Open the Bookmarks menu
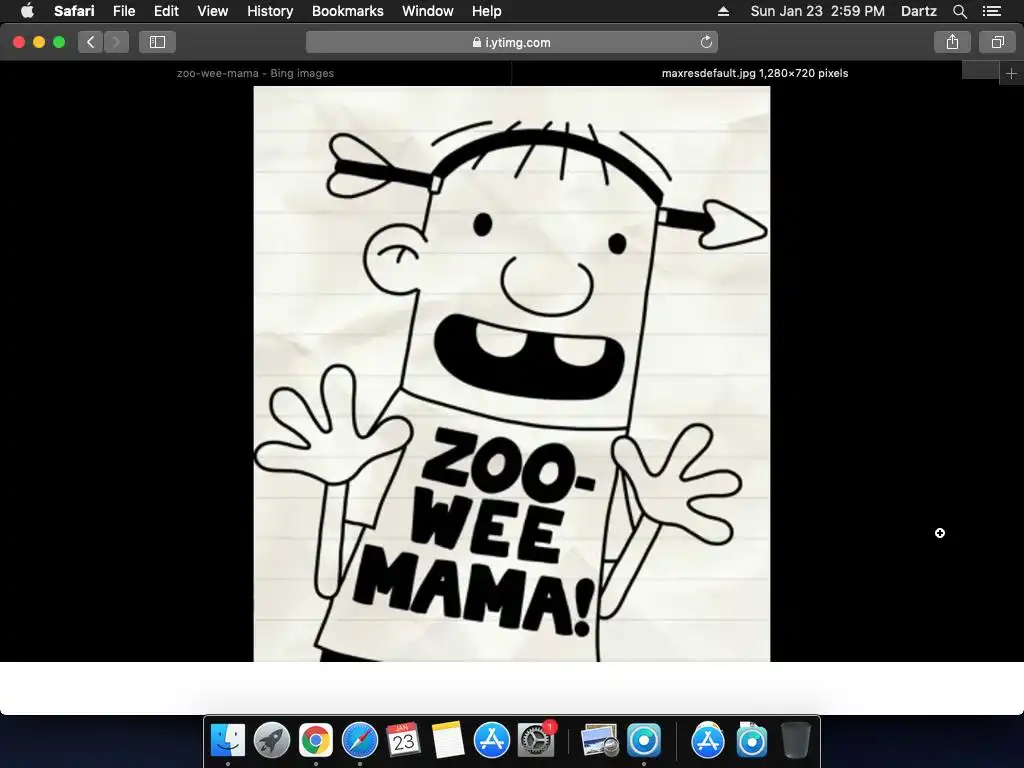 (x=347, y=11)
